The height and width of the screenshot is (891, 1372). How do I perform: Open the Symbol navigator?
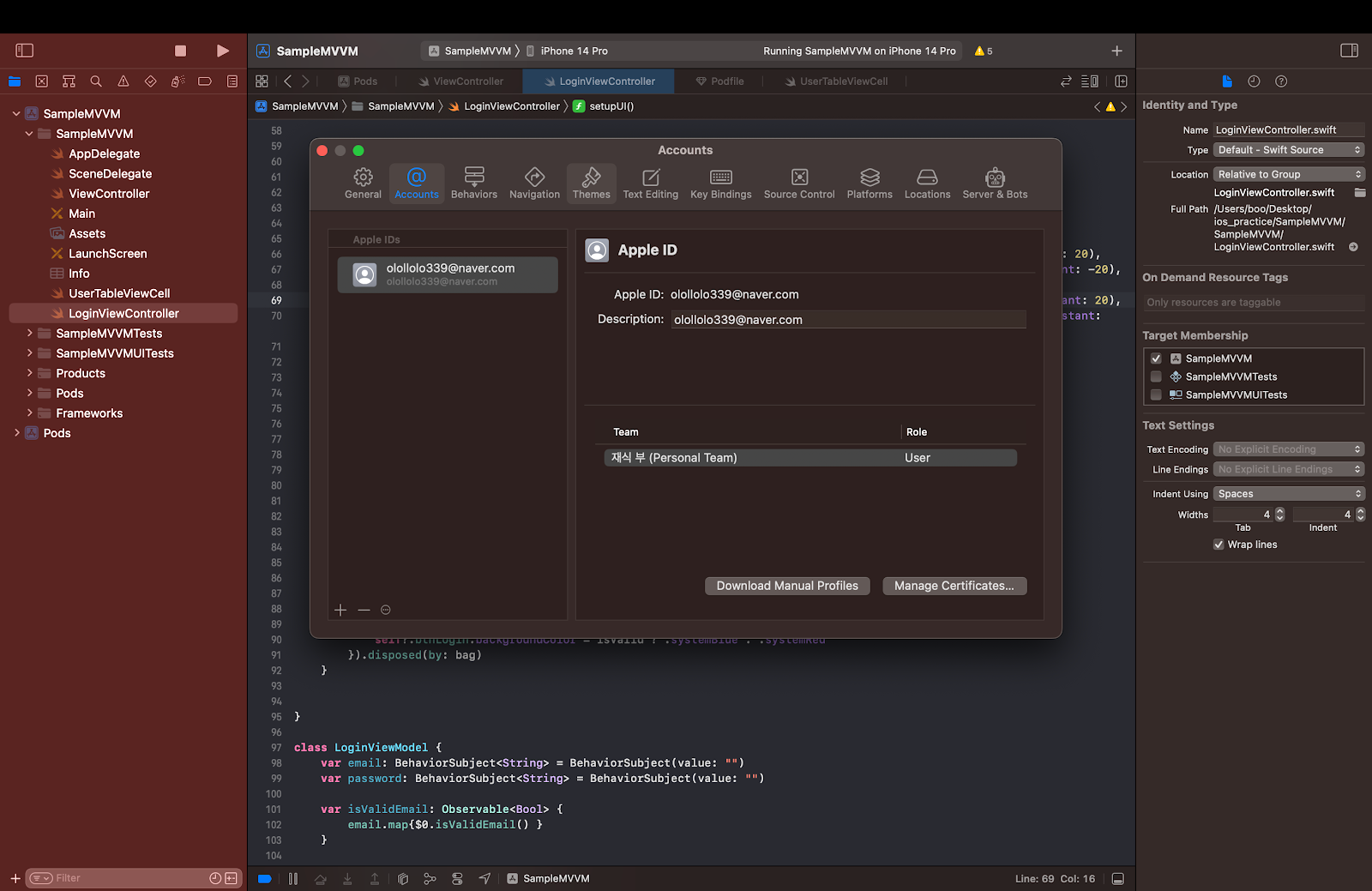(x=69, y=81)
